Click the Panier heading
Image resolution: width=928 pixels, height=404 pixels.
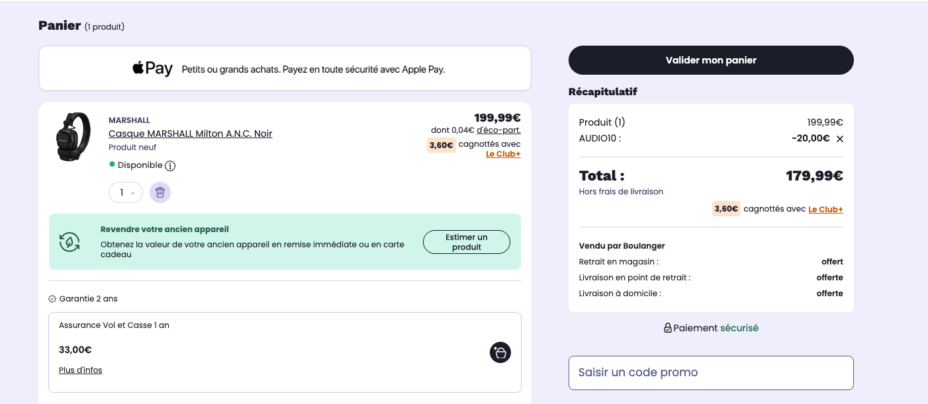pos(59,25)
